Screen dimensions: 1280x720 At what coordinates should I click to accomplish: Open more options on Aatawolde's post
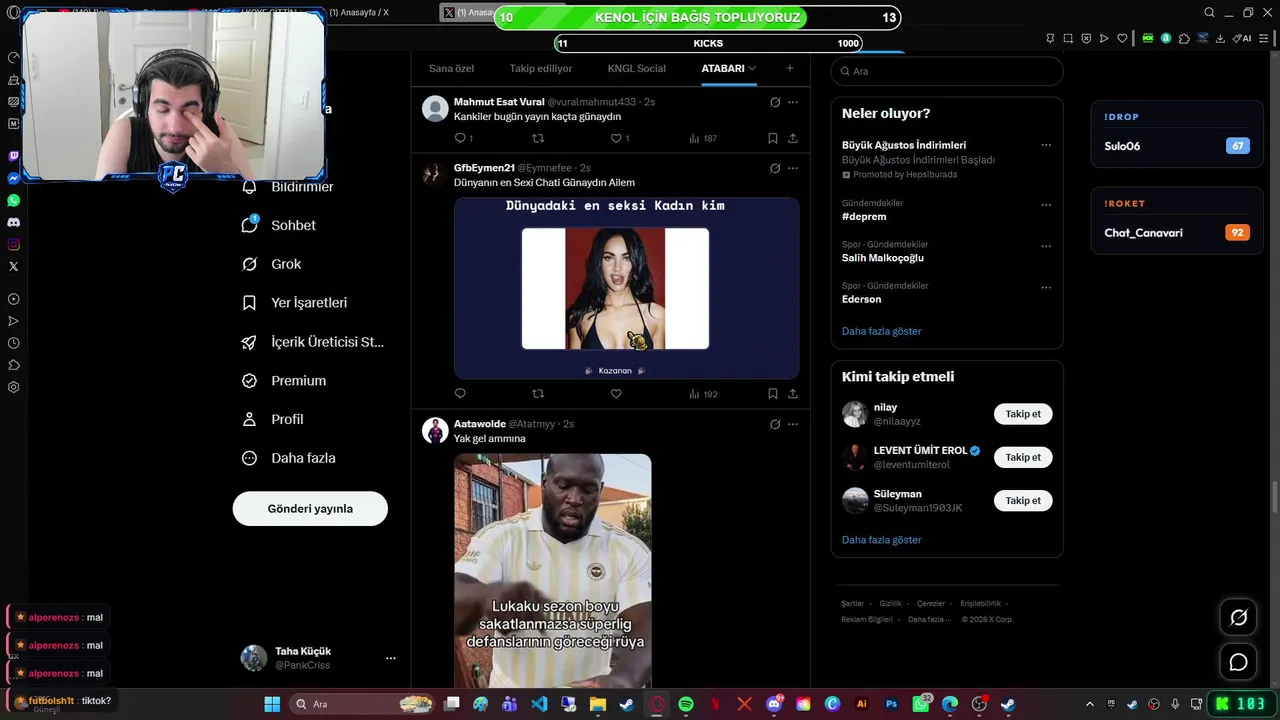pyautogui.click(x=793, y=424)
